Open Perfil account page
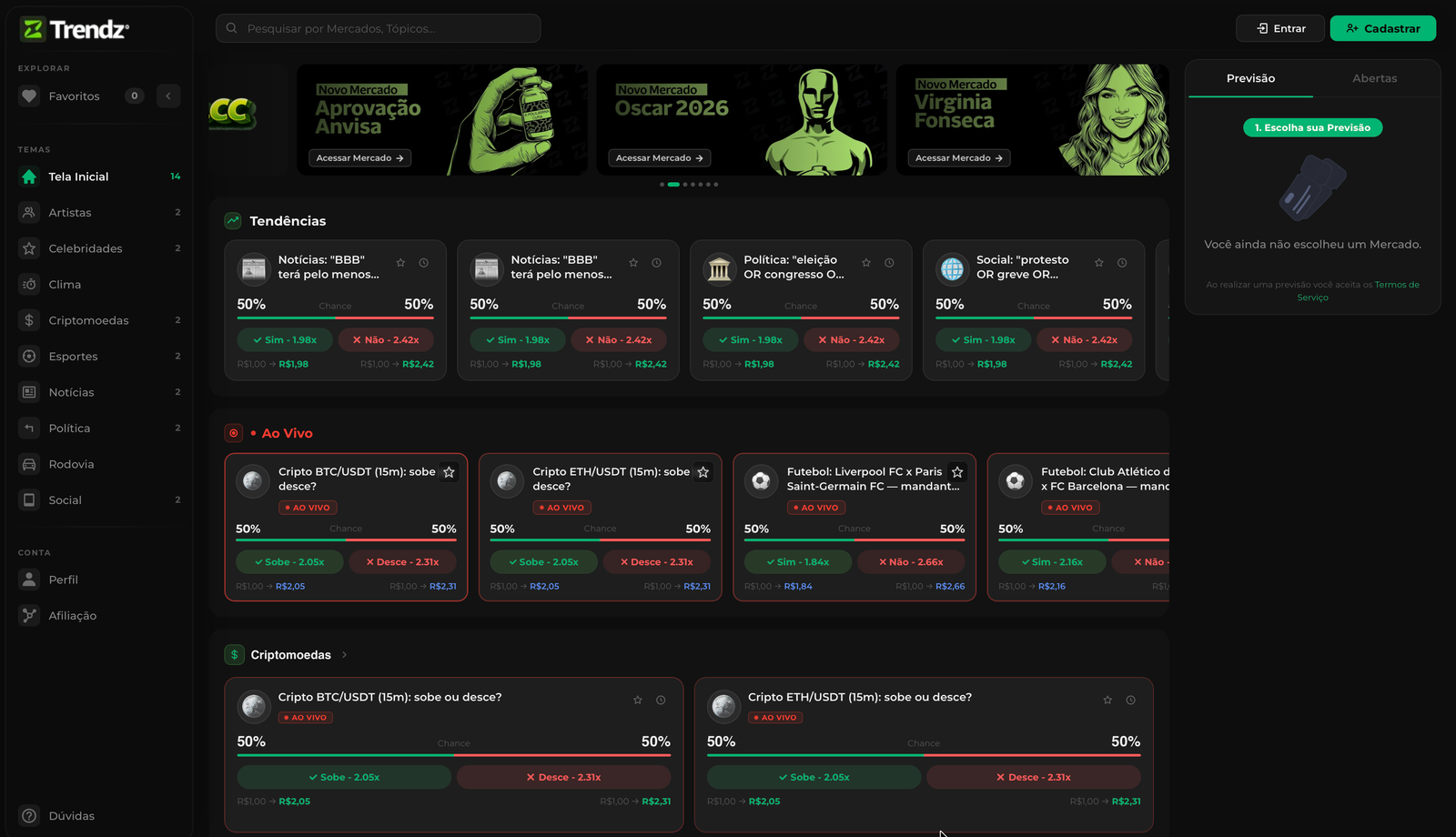 [63, 580]
